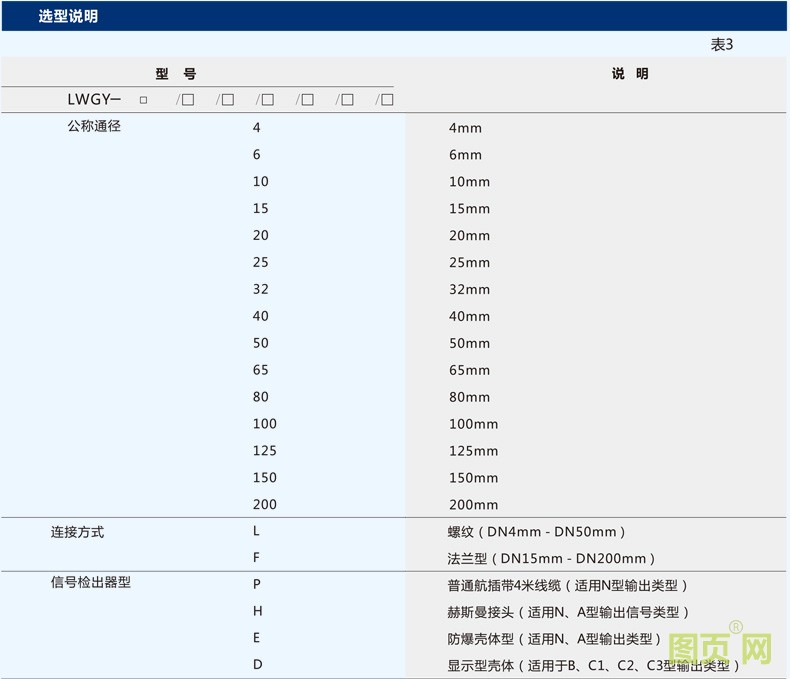Select the 选型说明 title header
The height and width of the screenshot is (679, 790).
pos(68,17)
